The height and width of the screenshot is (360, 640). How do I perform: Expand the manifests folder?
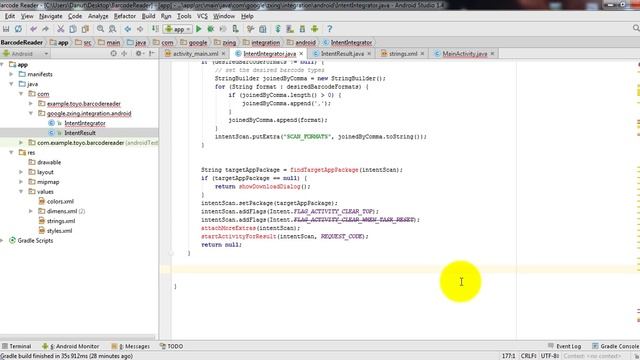pos(11,74)
